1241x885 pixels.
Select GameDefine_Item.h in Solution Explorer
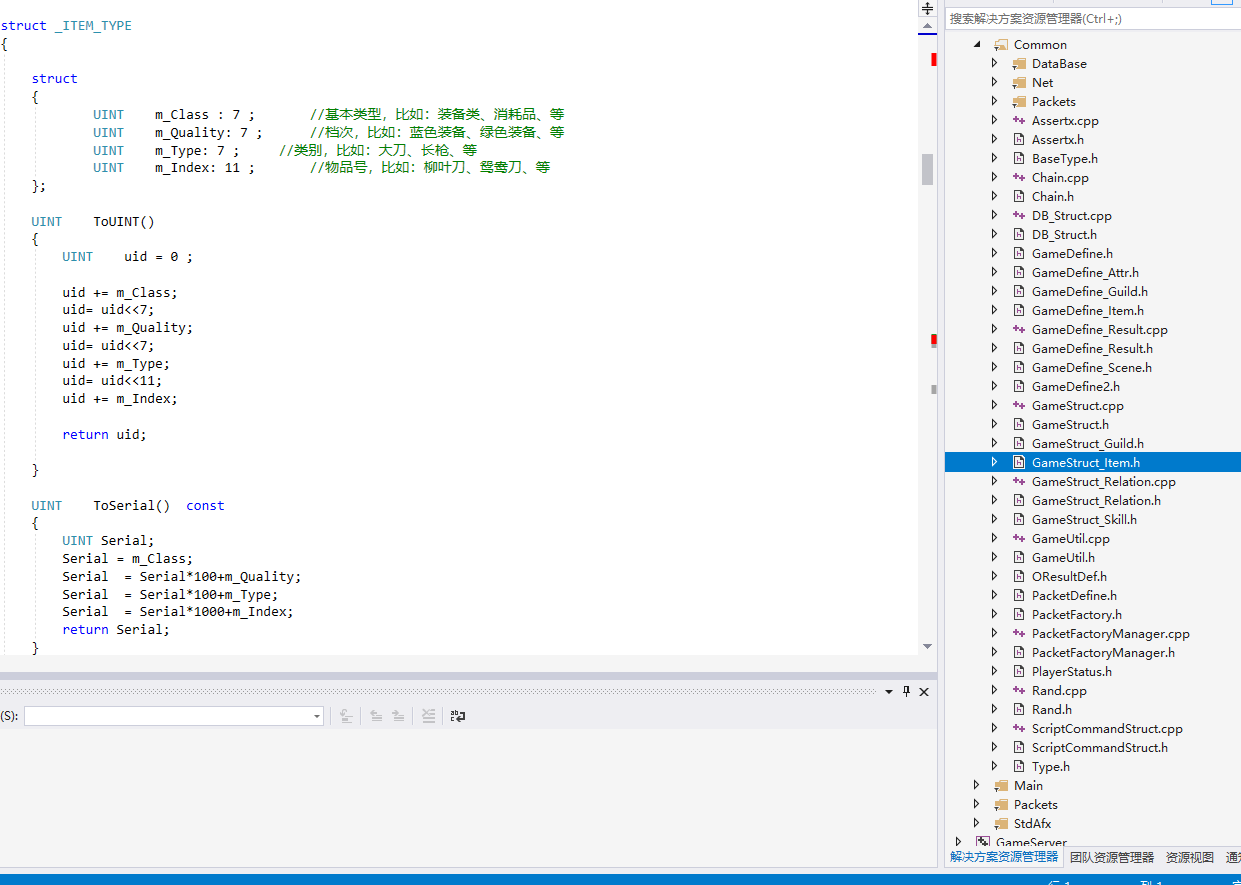point(1087,311)
